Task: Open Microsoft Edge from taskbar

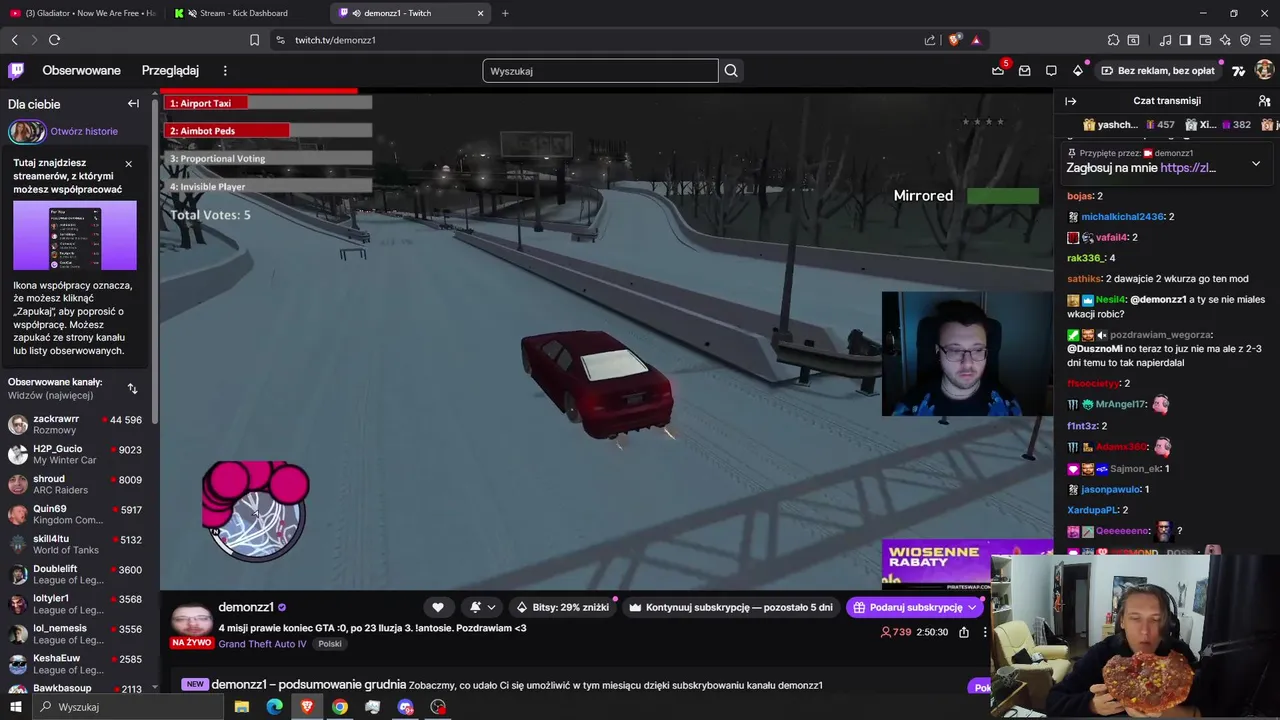Action: (274, 707)
